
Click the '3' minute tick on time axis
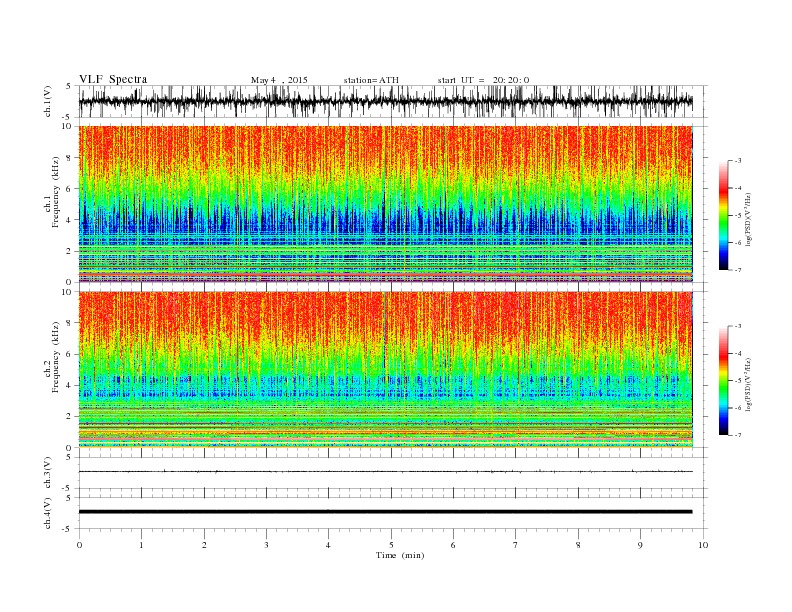266,545
